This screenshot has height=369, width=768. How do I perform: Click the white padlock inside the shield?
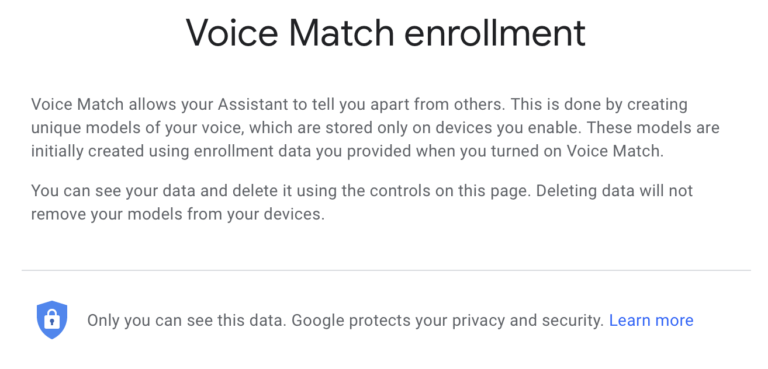(x=51, y=321)
